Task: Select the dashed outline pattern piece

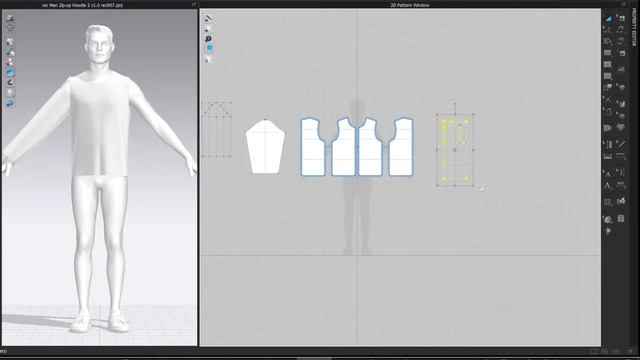Action: point(217,129)
